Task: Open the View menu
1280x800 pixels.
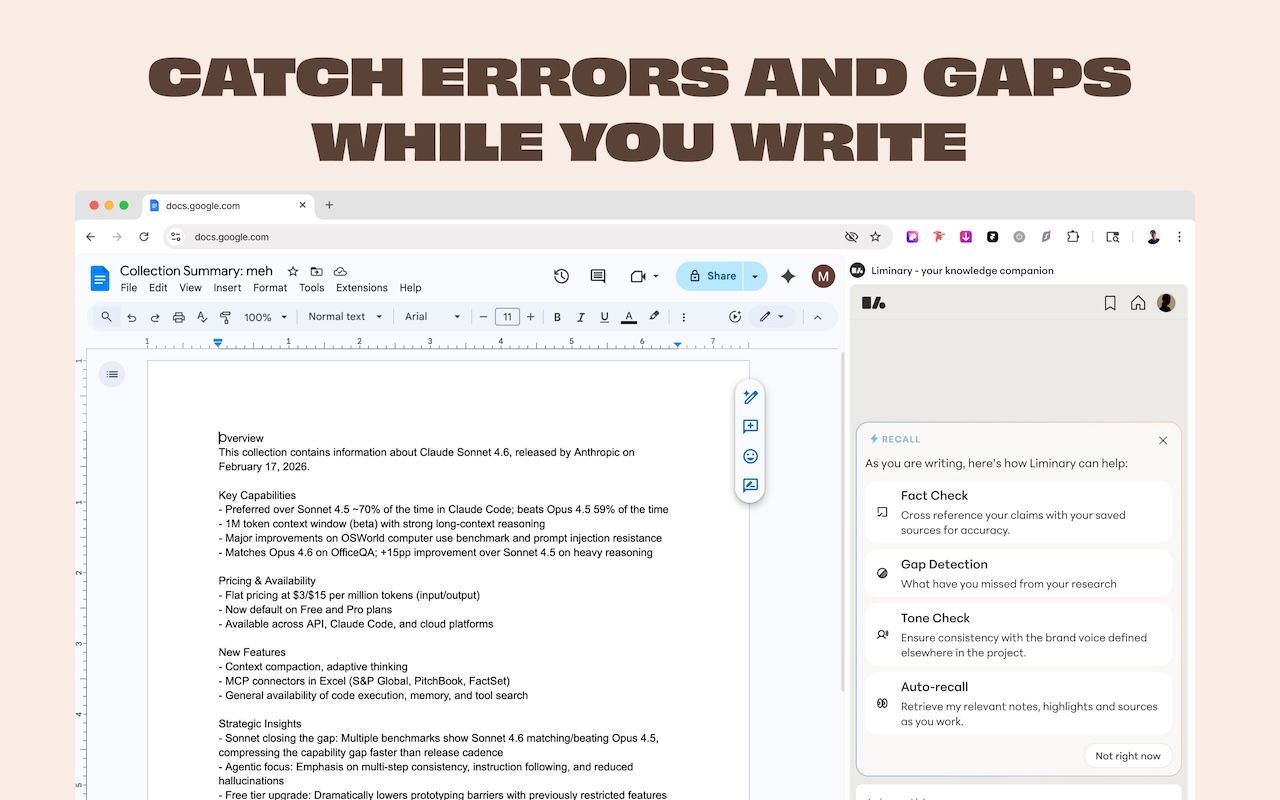Action: pyautogui.click(x=191, y=288)
